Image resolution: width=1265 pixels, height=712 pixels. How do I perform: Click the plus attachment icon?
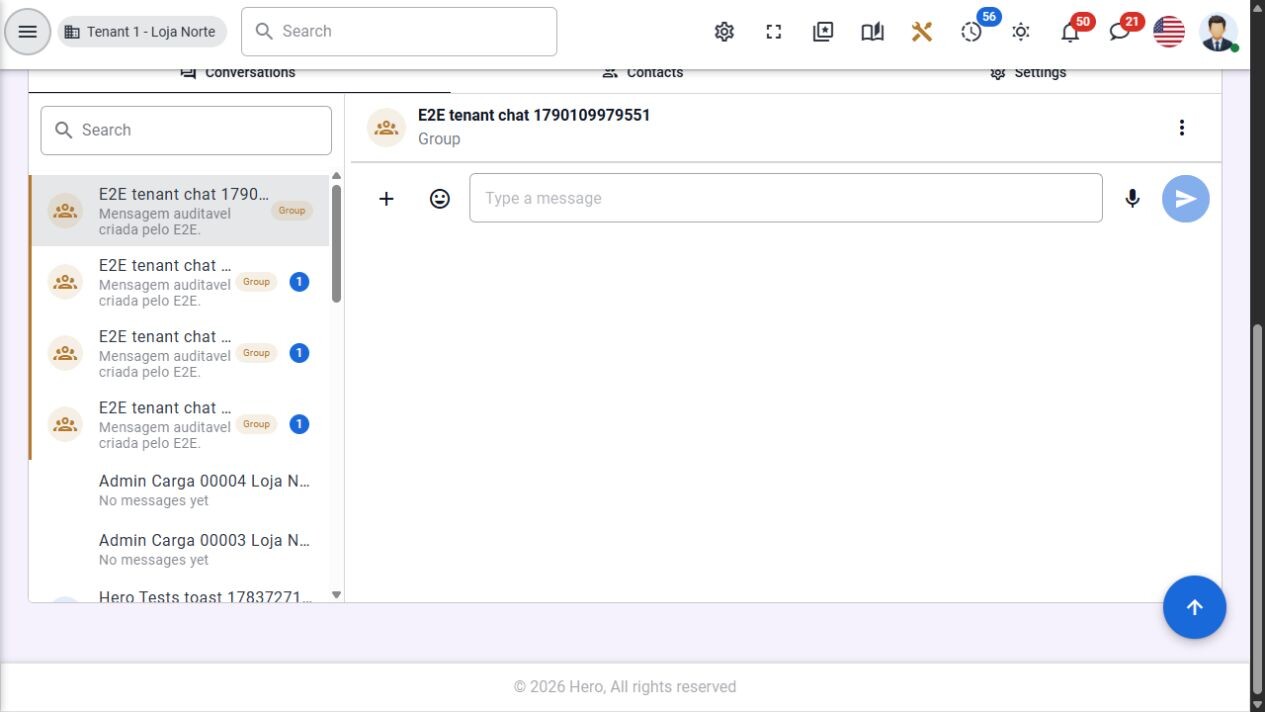pyautogui.click(x=386, y=198)
